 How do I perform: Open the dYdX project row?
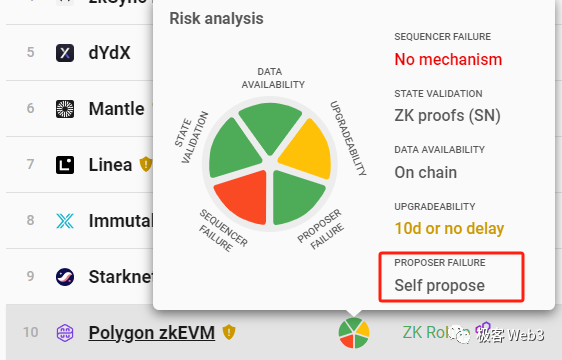[x=80, y=53]
